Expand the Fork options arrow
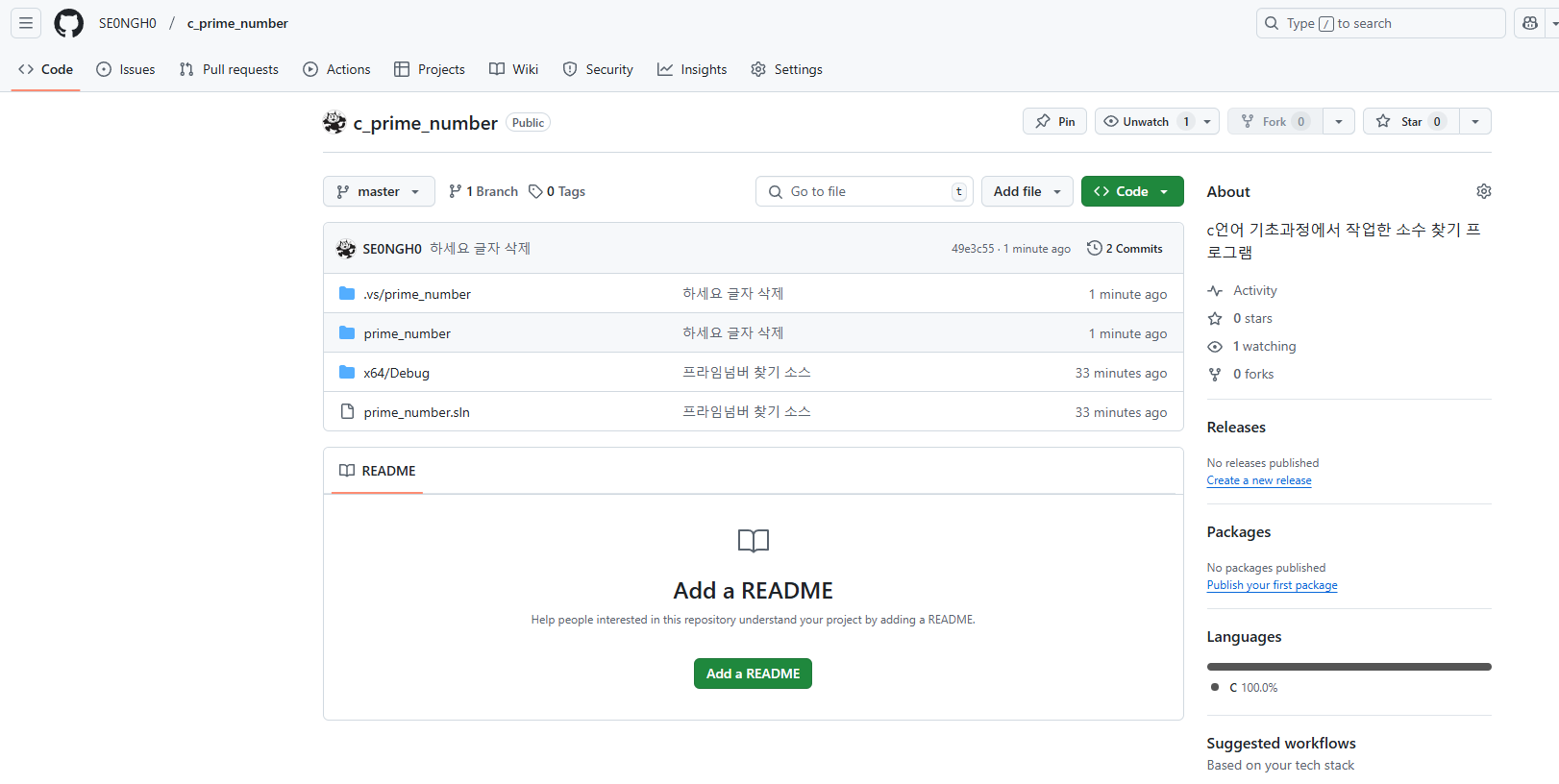The width and height of the screenshot is (1559, 784). pyautogui.click(x=1339, y=121)
